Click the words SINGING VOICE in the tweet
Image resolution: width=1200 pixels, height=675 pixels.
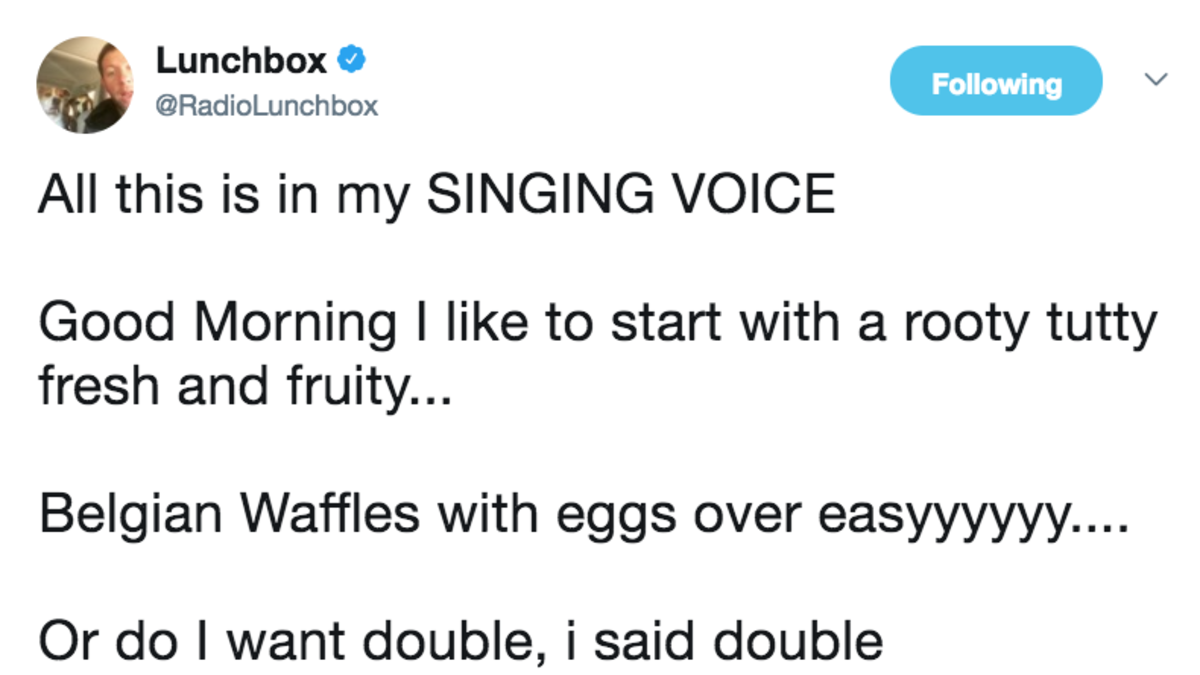click(630, 195)
